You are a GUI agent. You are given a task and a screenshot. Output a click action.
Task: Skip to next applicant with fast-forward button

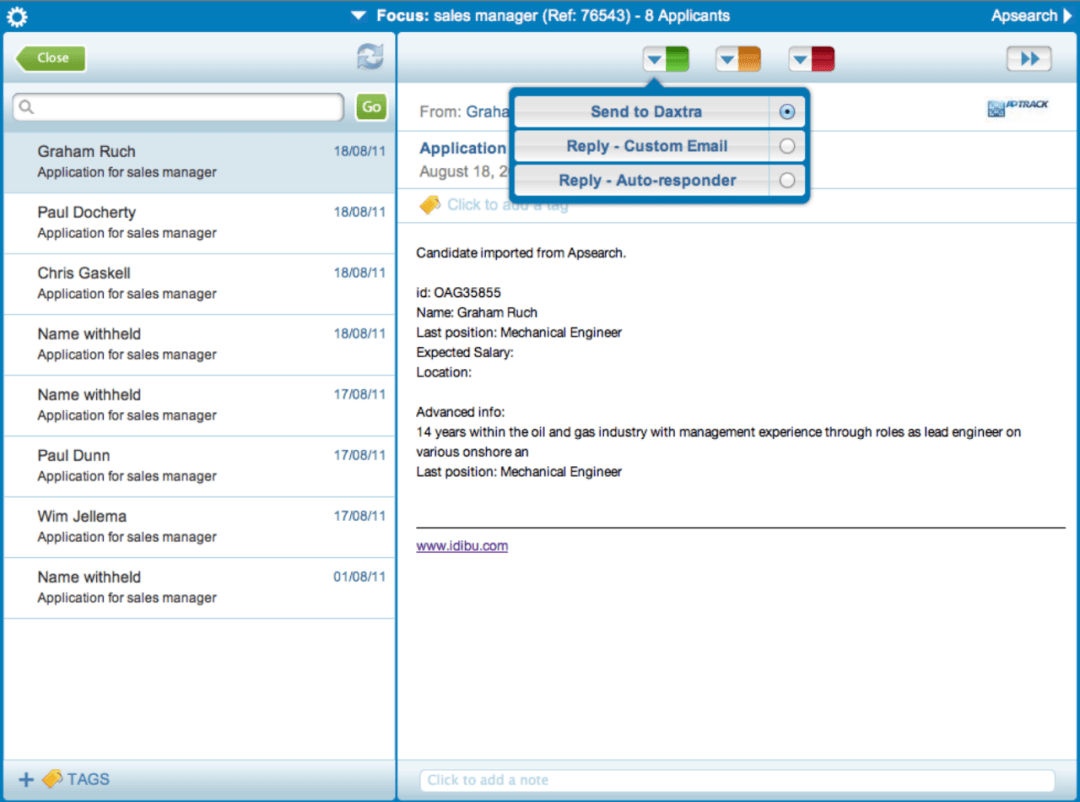1029,59
